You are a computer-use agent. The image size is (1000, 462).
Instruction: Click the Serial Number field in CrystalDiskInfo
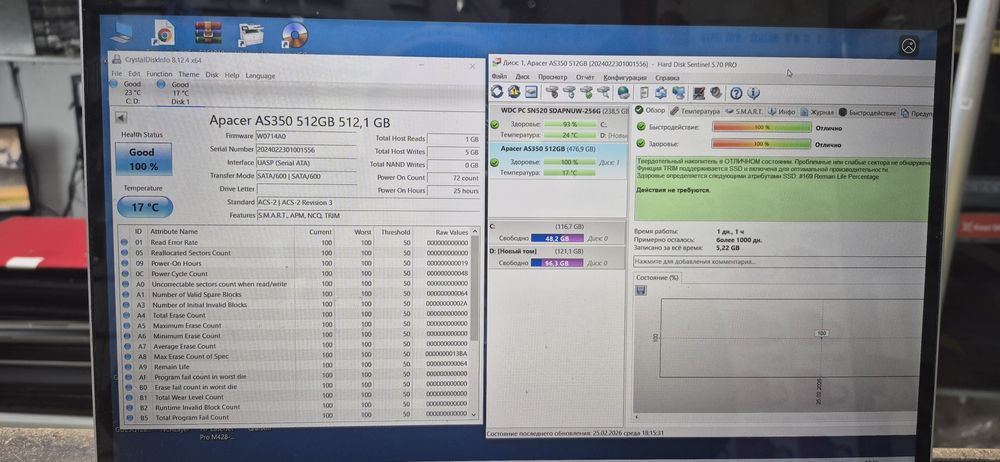(x=306, y=149)
